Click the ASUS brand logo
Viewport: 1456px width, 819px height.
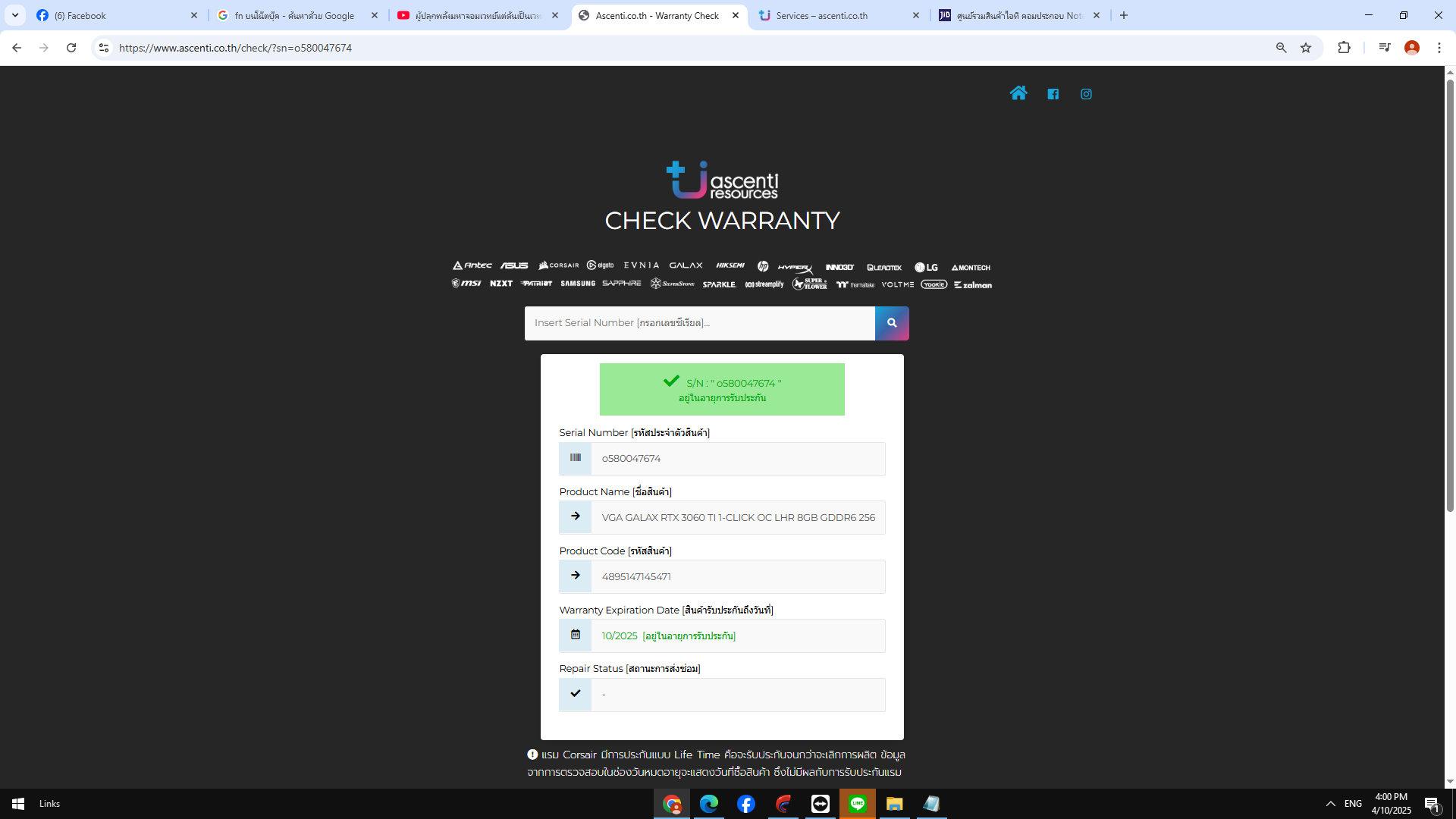(514, 265)
